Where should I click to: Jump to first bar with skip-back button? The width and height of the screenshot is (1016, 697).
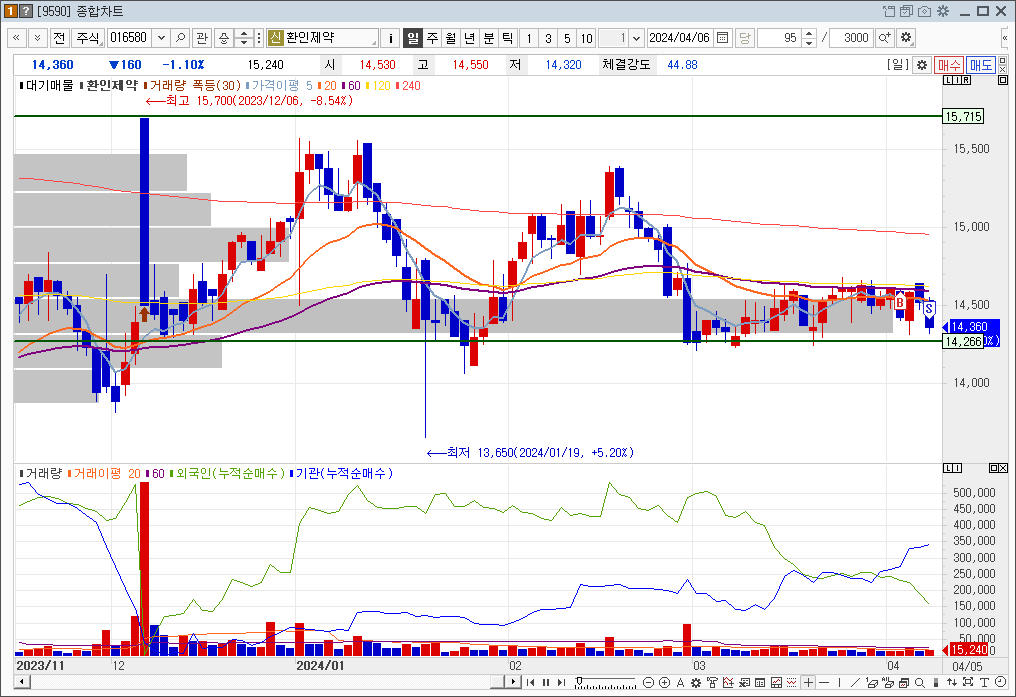click(x=530, y=683)
